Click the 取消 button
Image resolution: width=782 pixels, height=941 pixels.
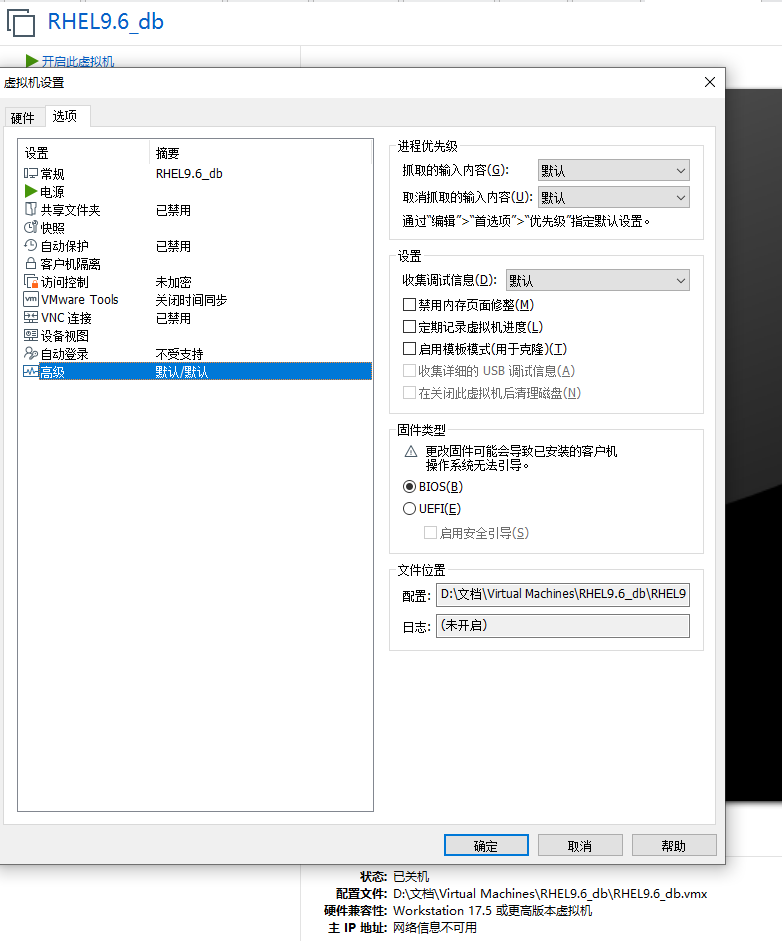[580, 846]
